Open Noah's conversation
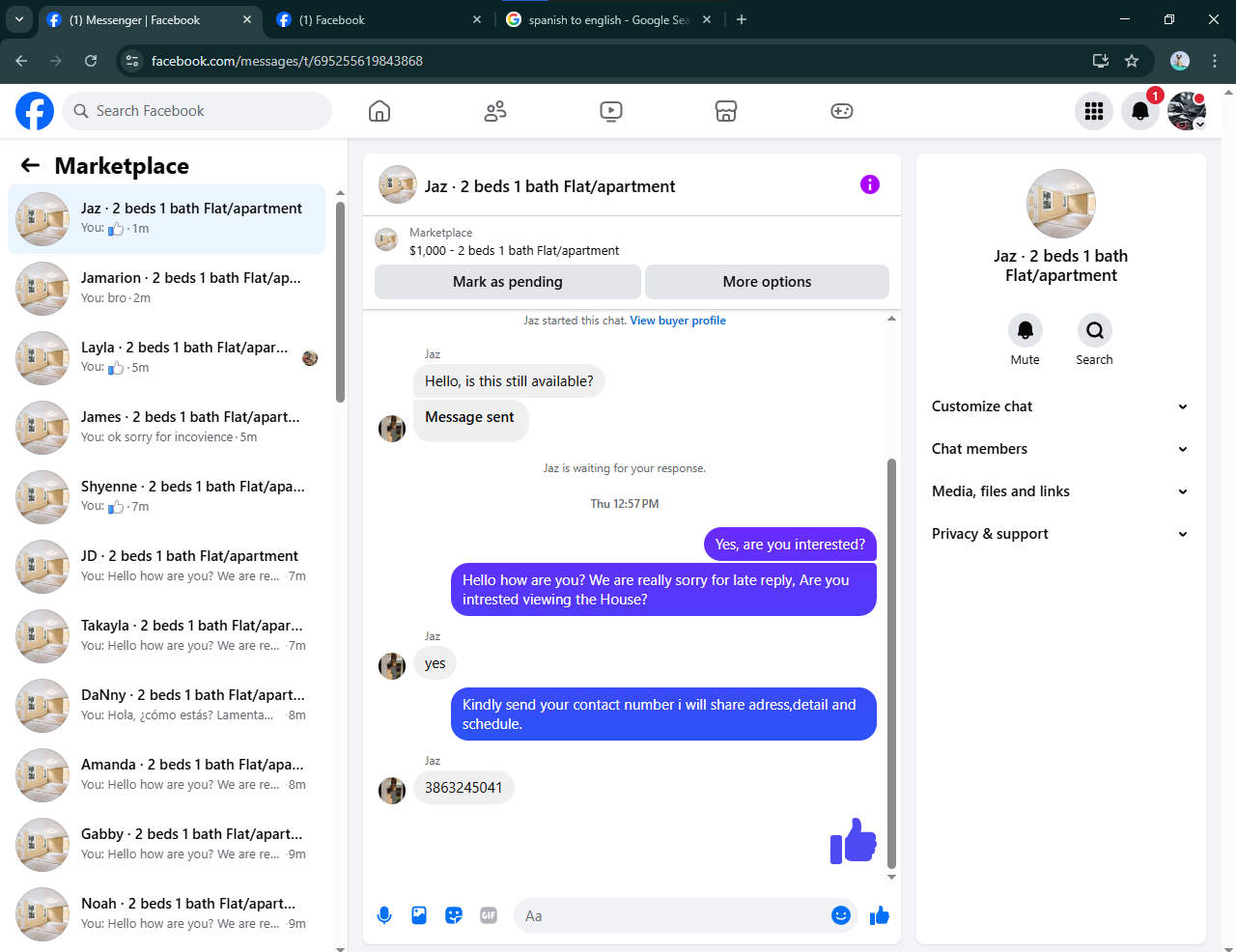The image size is (1236, 952). [166, 914]
